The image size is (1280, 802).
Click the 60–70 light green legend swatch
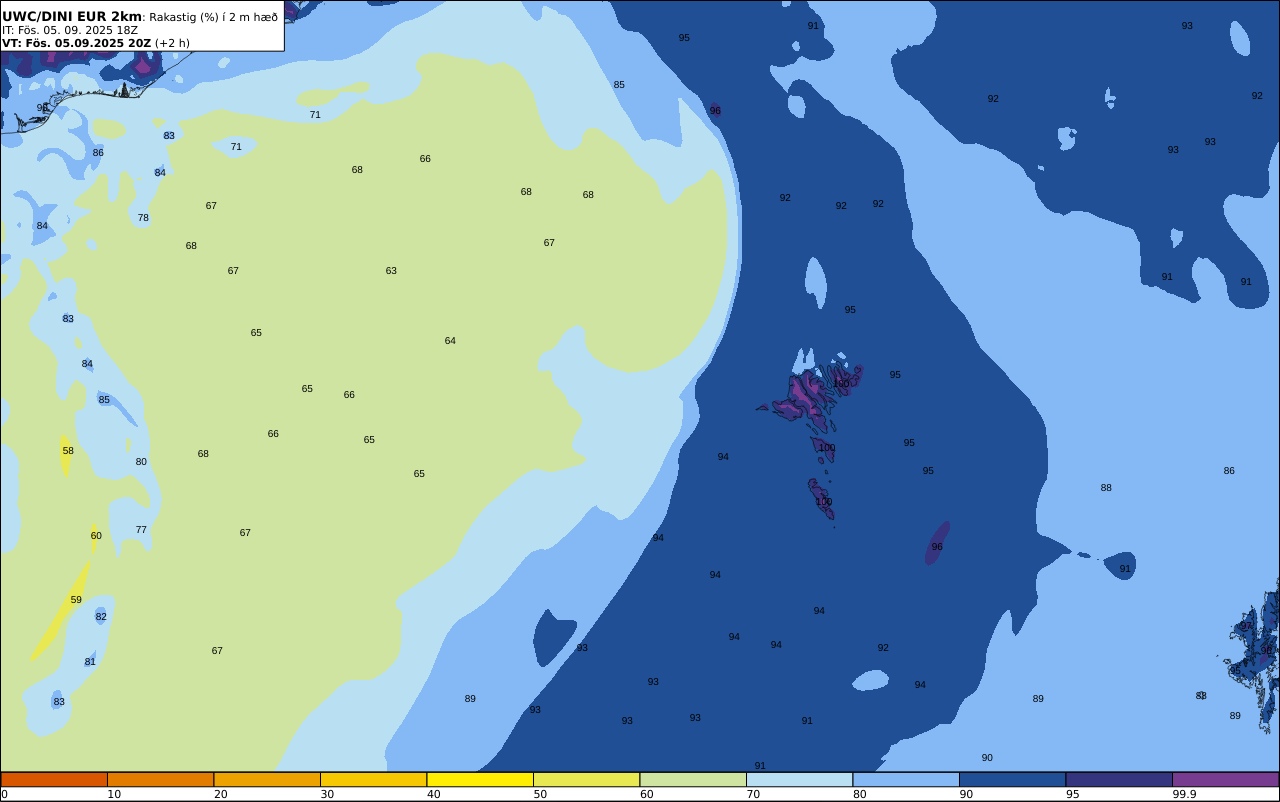(693, 779)
